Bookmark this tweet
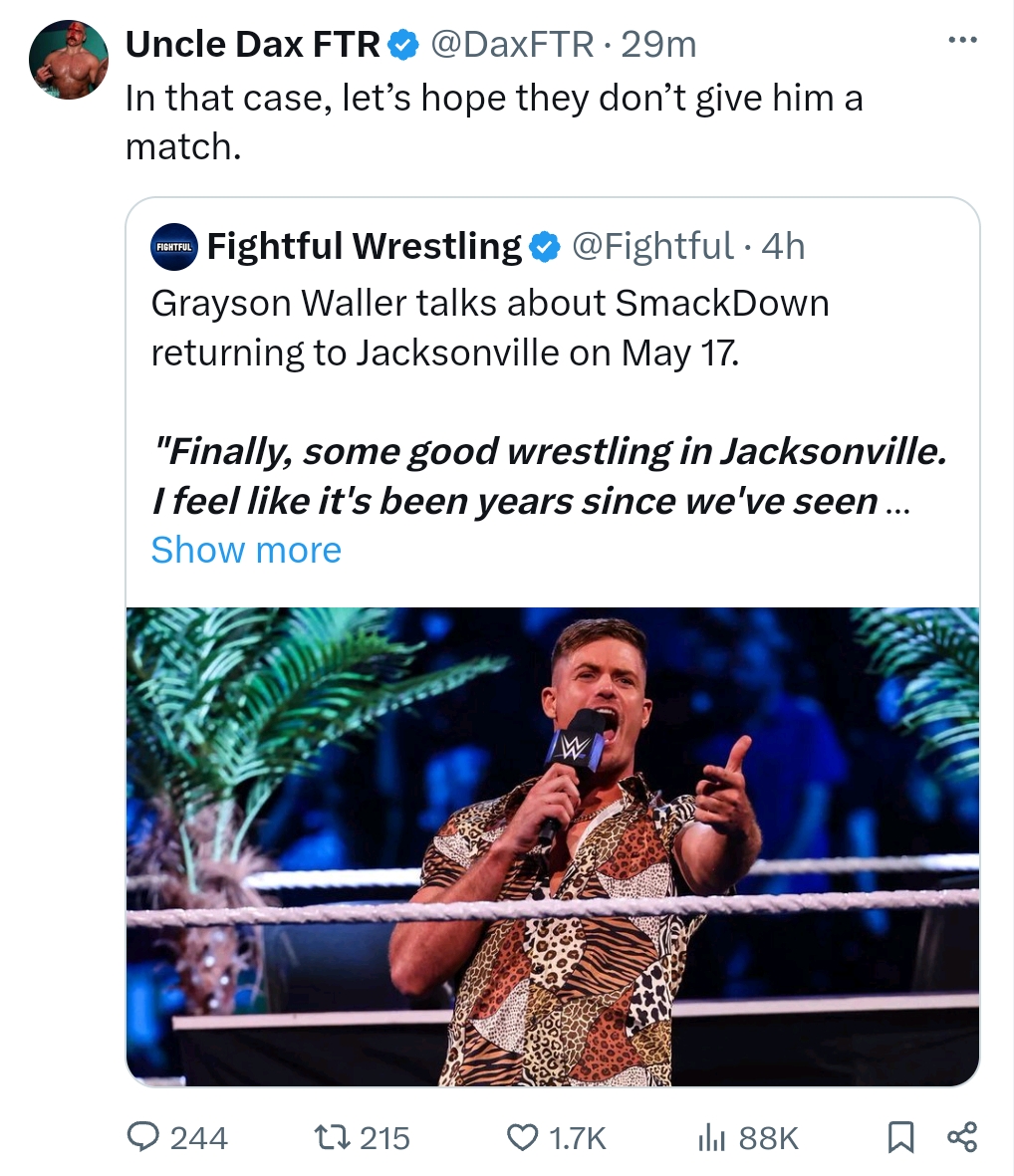Screen dimensions: 1014x1176 [x=899, y=1136]
